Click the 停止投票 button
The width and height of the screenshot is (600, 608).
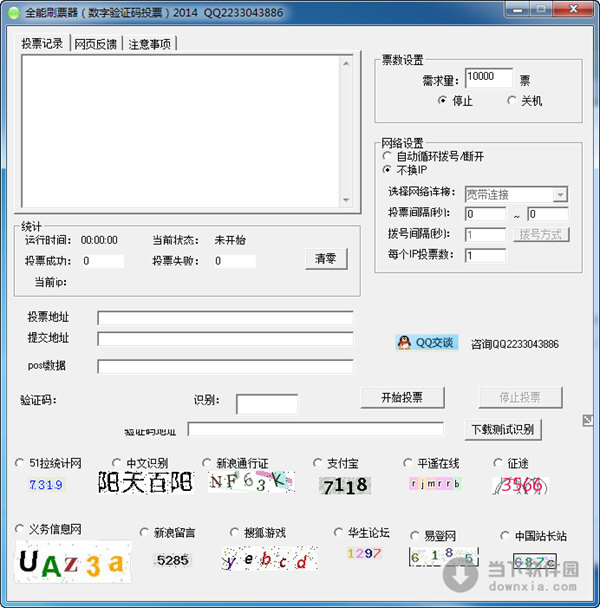pyautogui.click(x=520, y=397)
